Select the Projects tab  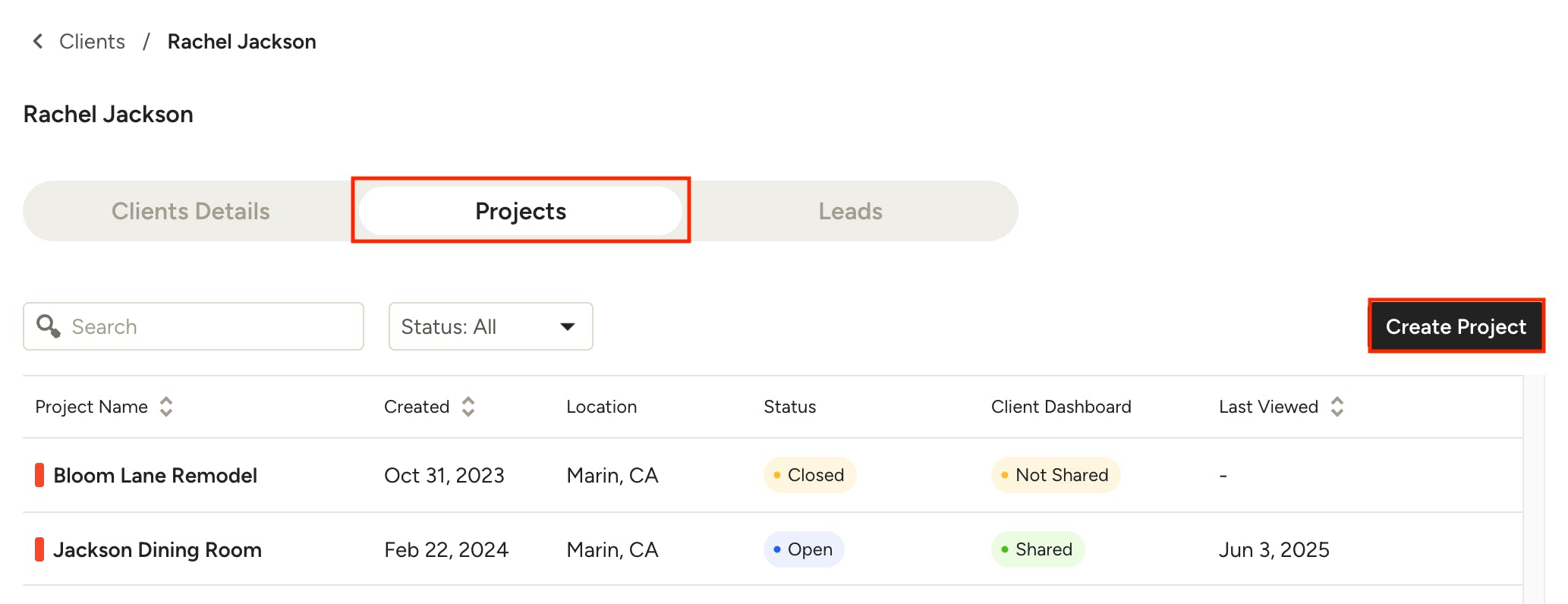521,211
